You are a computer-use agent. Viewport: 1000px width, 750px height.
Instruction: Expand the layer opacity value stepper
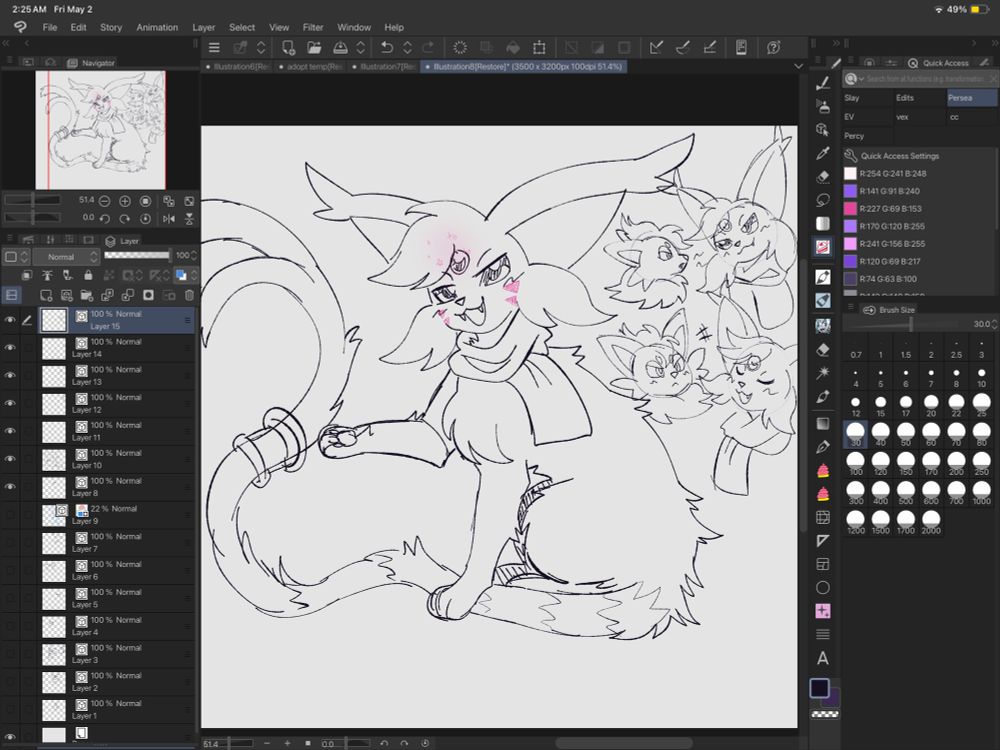(194, 256)
